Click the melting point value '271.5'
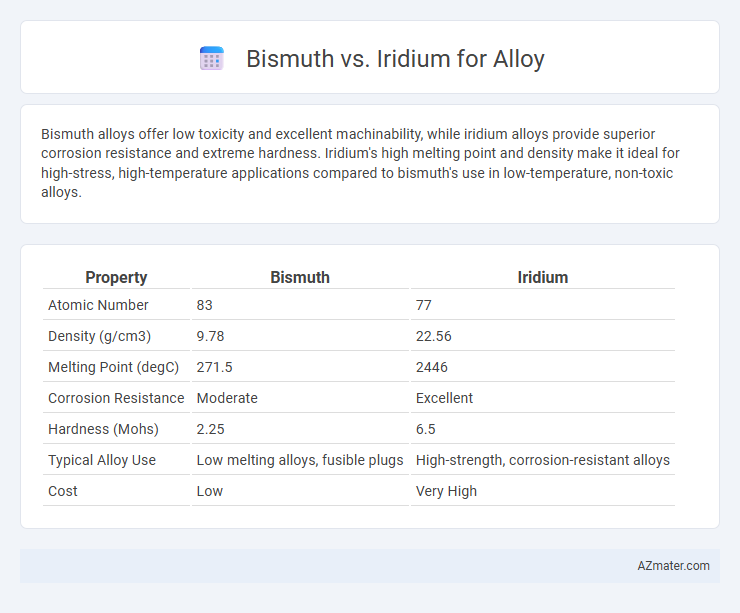Screen dimensions: 740x613 214,367
